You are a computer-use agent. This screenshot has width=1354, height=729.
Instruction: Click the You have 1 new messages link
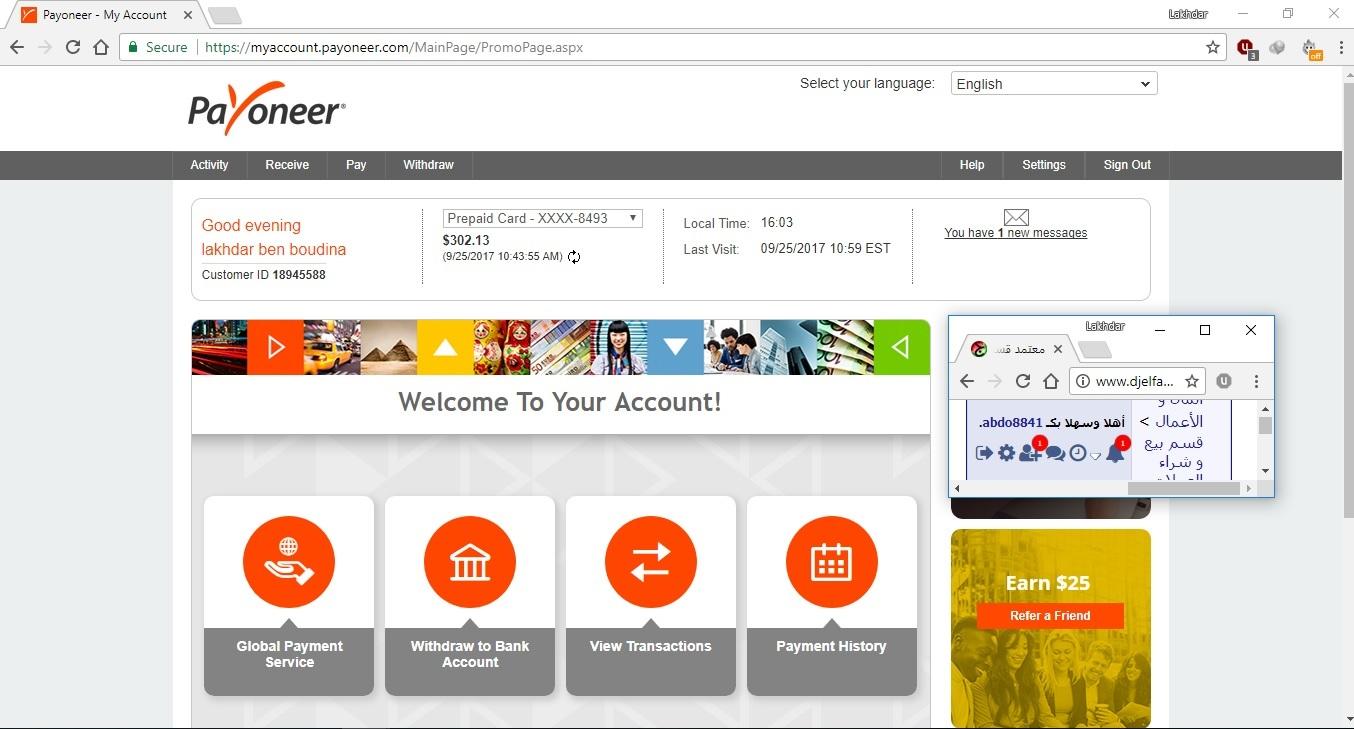point(1016,233)
